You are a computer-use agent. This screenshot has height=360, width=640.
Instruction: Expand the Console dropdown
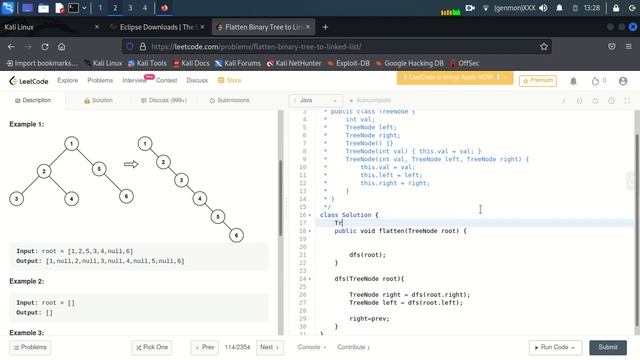[x=312, y=347]
